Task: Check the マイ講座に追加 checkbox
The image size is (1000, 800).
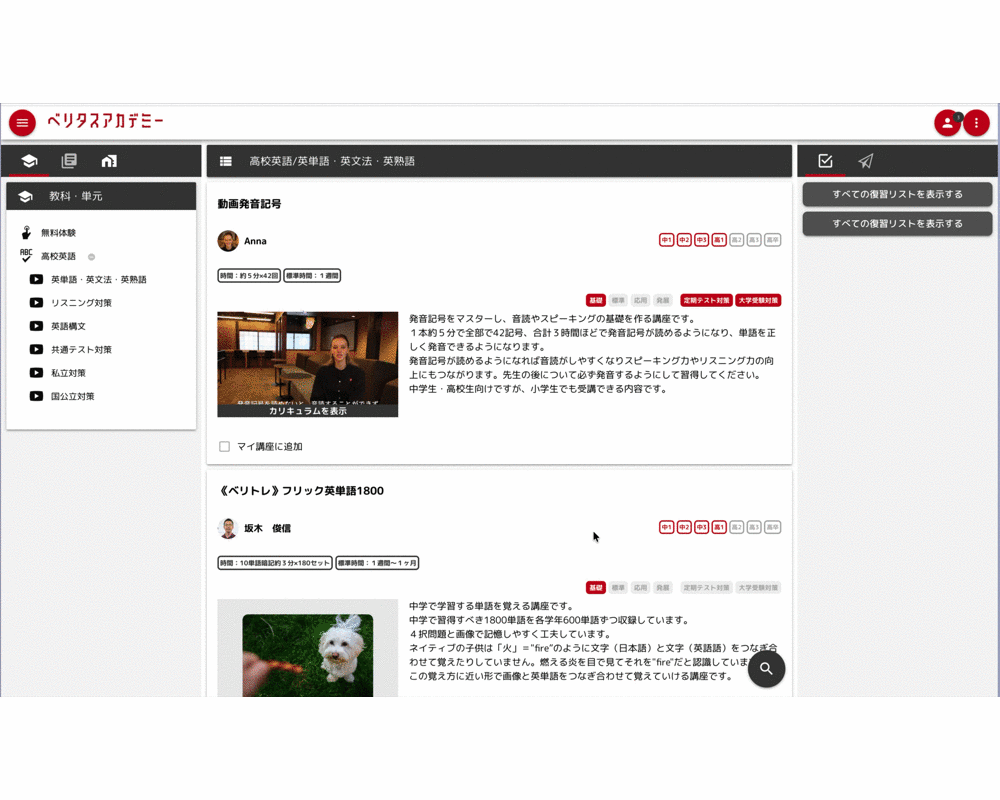Action: (x=224, y=447)
